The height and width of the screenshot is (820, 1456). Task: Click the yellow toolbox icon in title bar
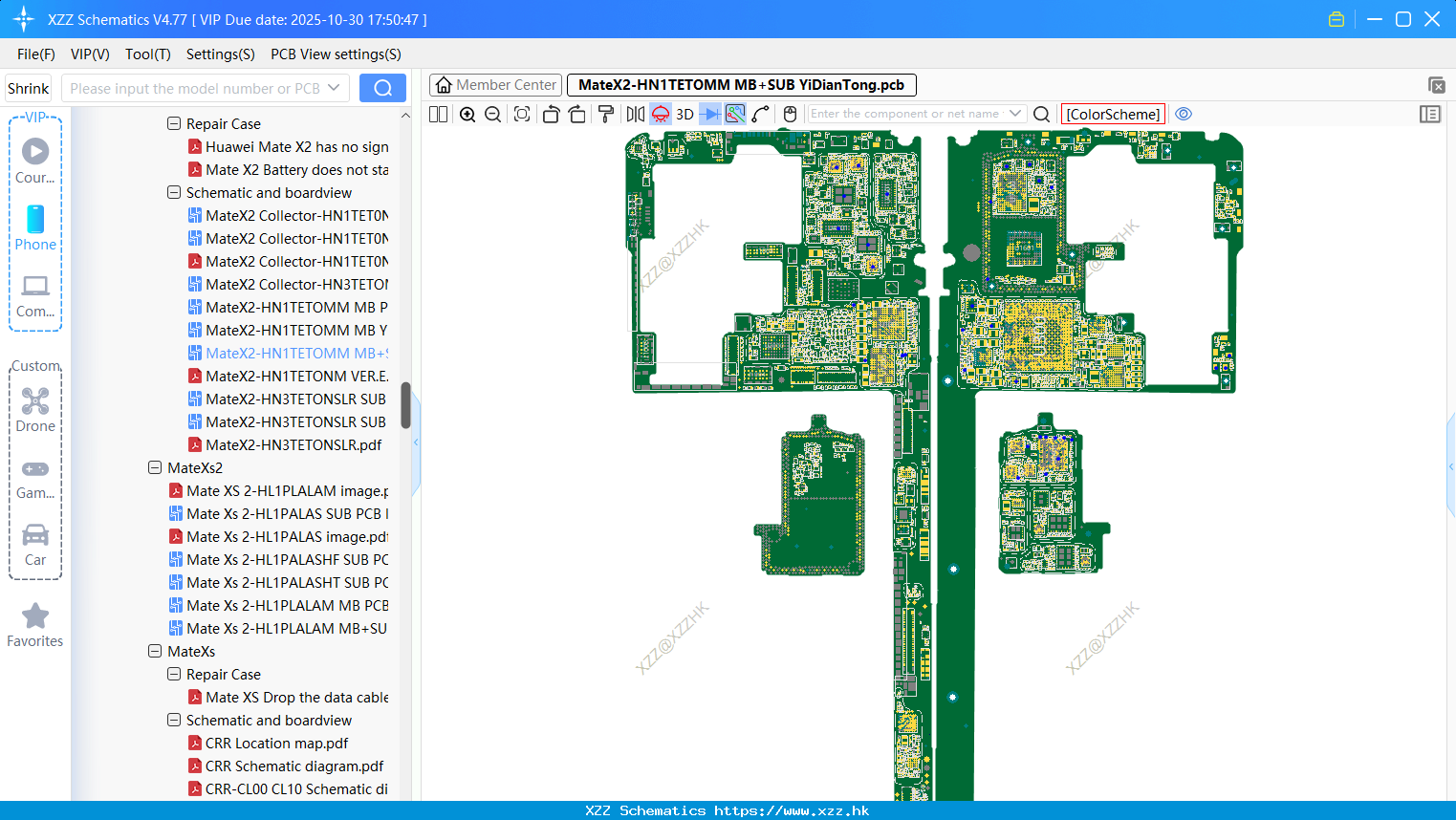(x=1336, y=19)
